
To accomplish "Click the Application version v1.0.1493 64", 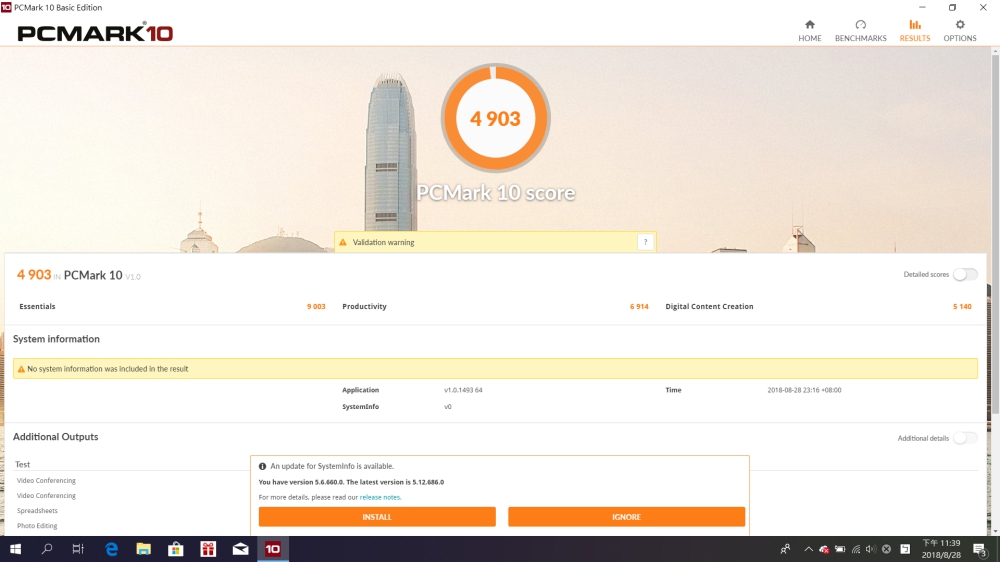I will (463, 390).
